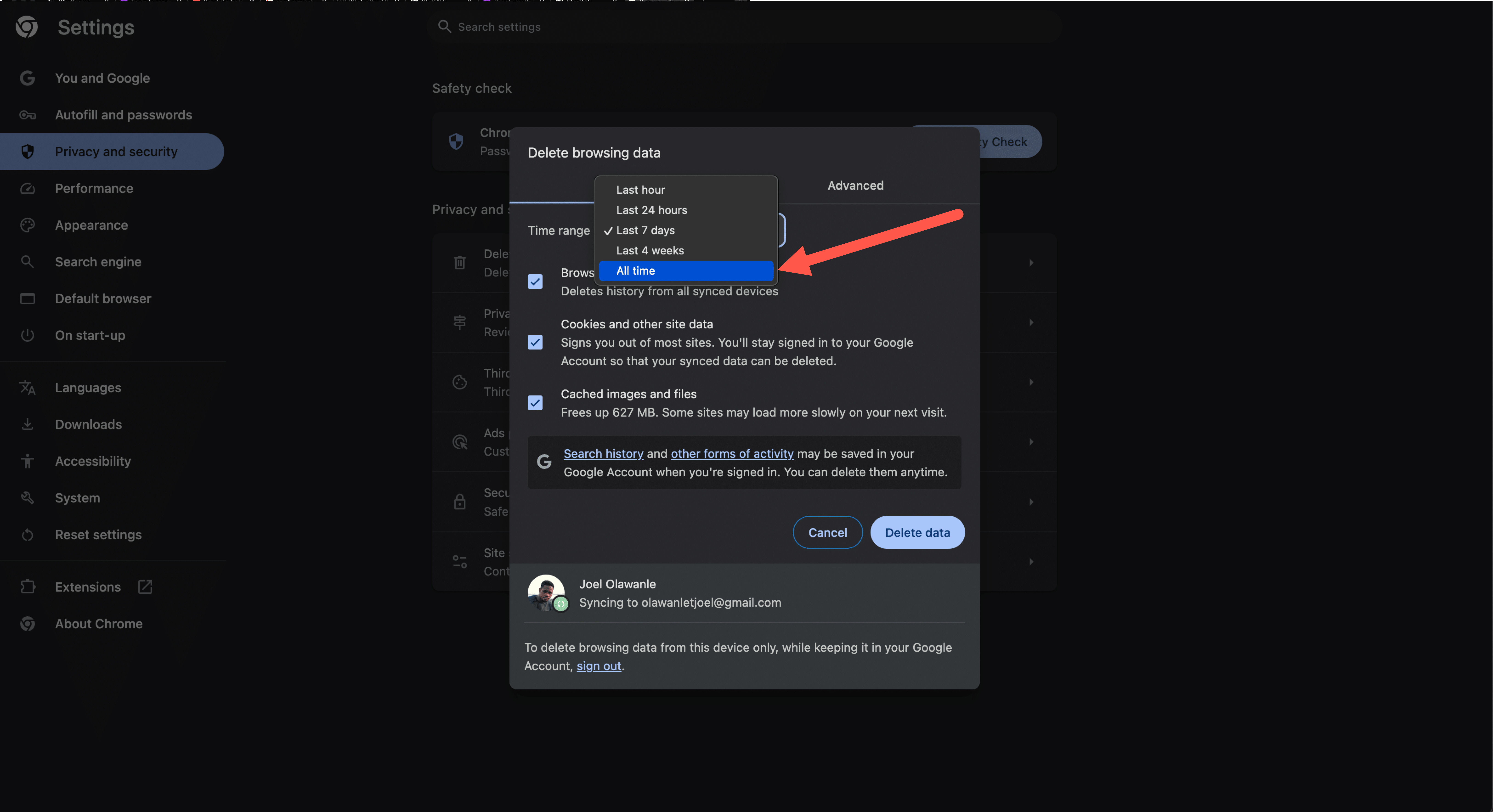Expand the Delete browsing data row arrow
The image size is (1493, 812).
[1031, 262]
